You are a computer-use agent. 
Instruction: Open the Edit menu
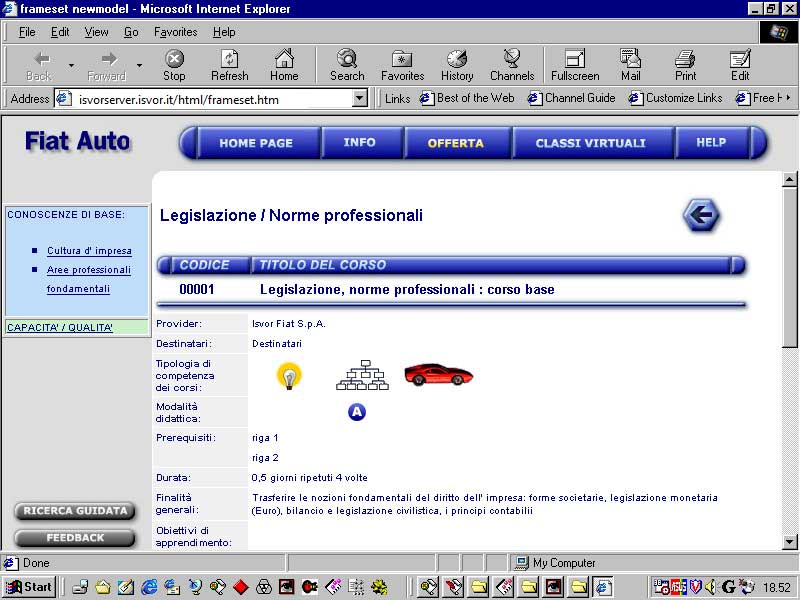(60, 32)
